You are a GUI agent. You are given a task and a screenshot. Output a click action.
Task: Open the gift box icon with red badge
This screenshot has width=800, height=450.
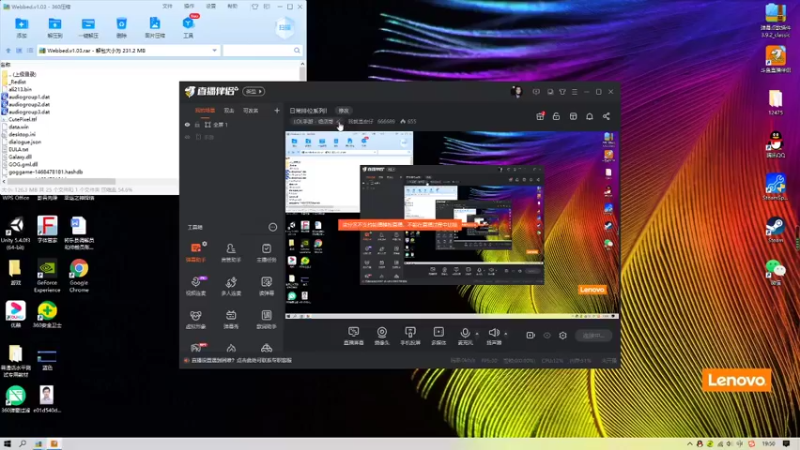[540, 116]
